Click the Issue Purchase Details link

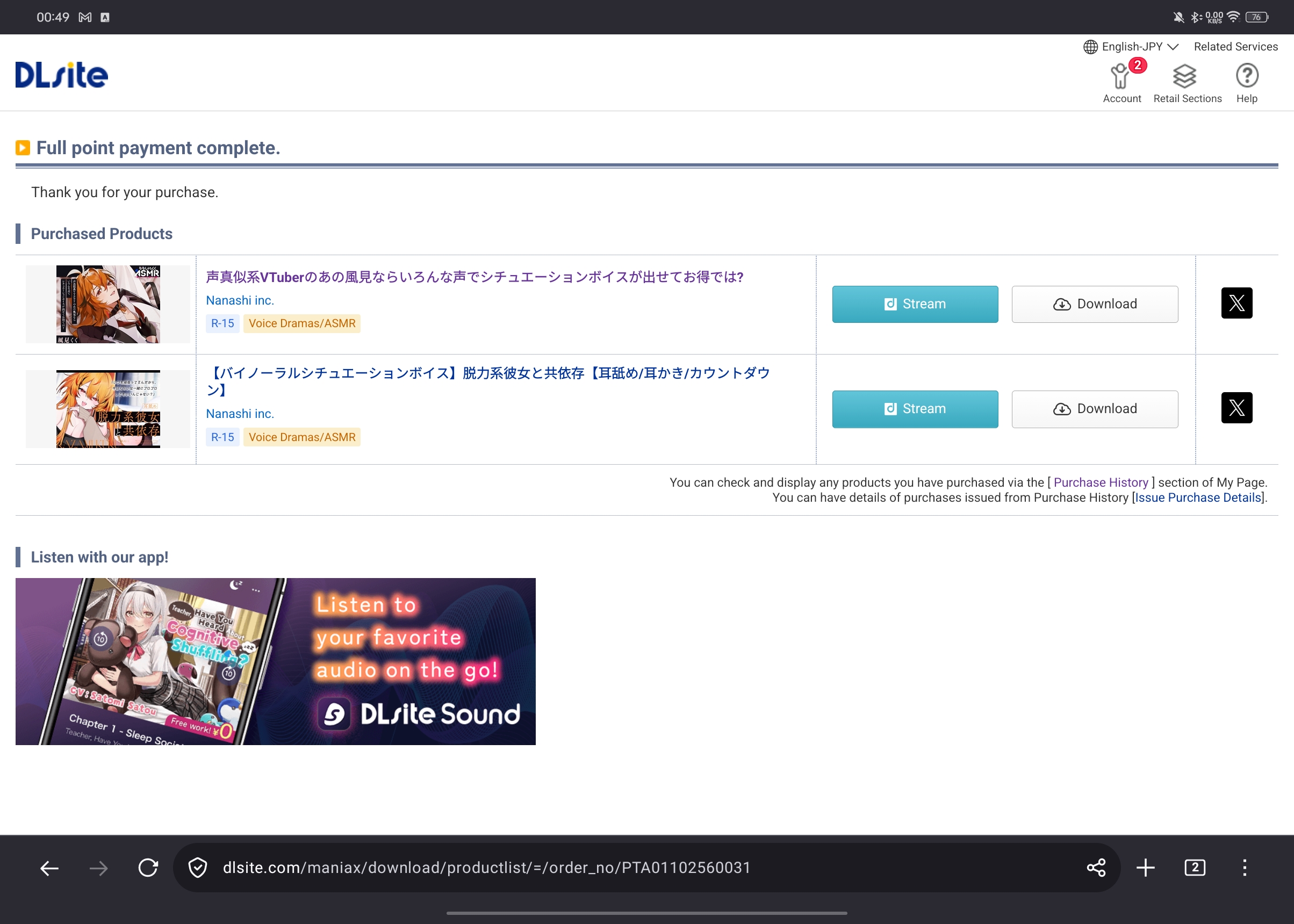[1198, 498]
